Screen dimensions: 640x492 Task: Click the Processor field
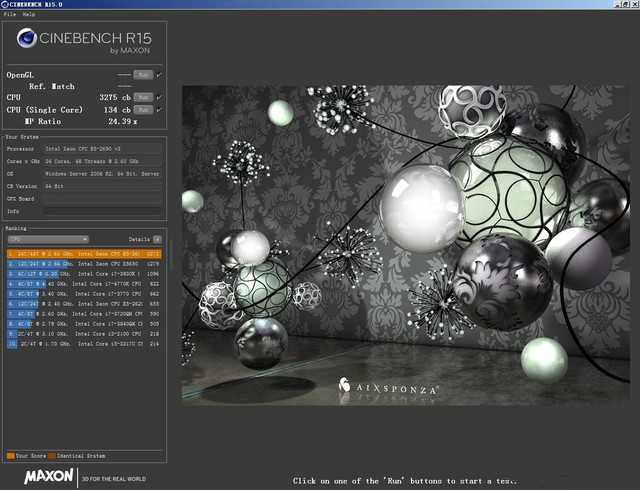pyautogui.click(x=102, y=149)
